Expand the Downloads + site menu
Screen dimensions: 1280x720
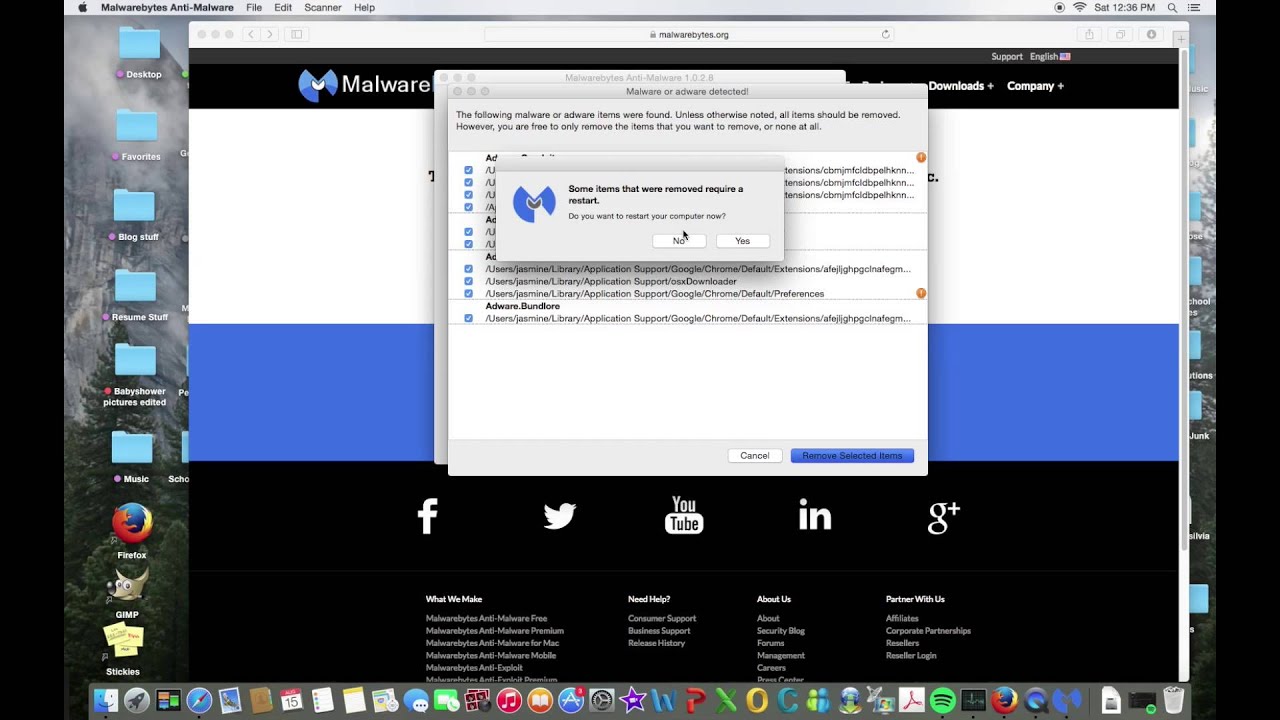click(961, 86)
